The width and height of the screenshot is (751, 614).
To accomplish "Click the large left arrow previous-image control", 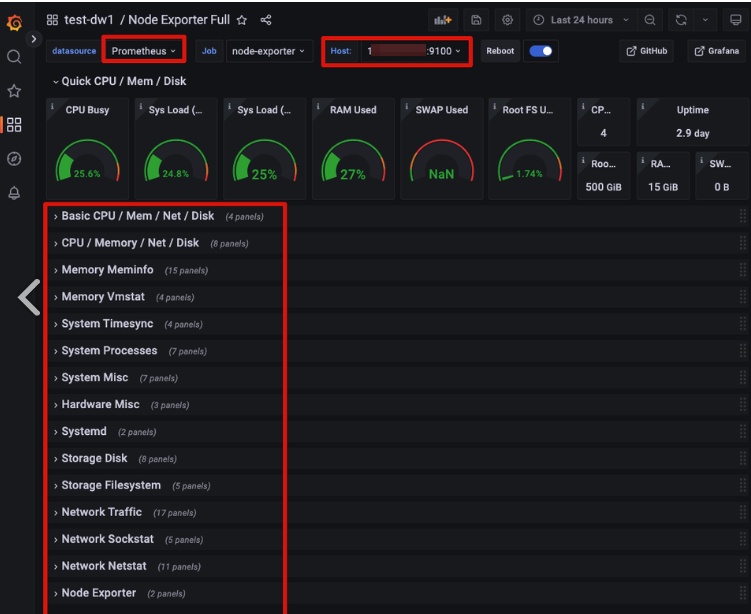I will [x=30, y=297].
